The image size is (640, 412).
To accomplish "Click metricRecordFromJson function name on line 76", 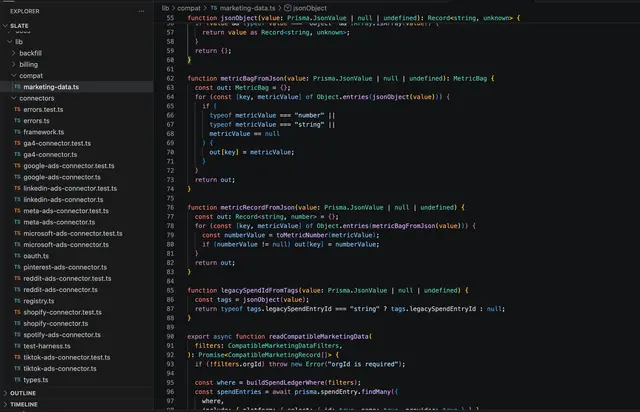I will 258,207.
